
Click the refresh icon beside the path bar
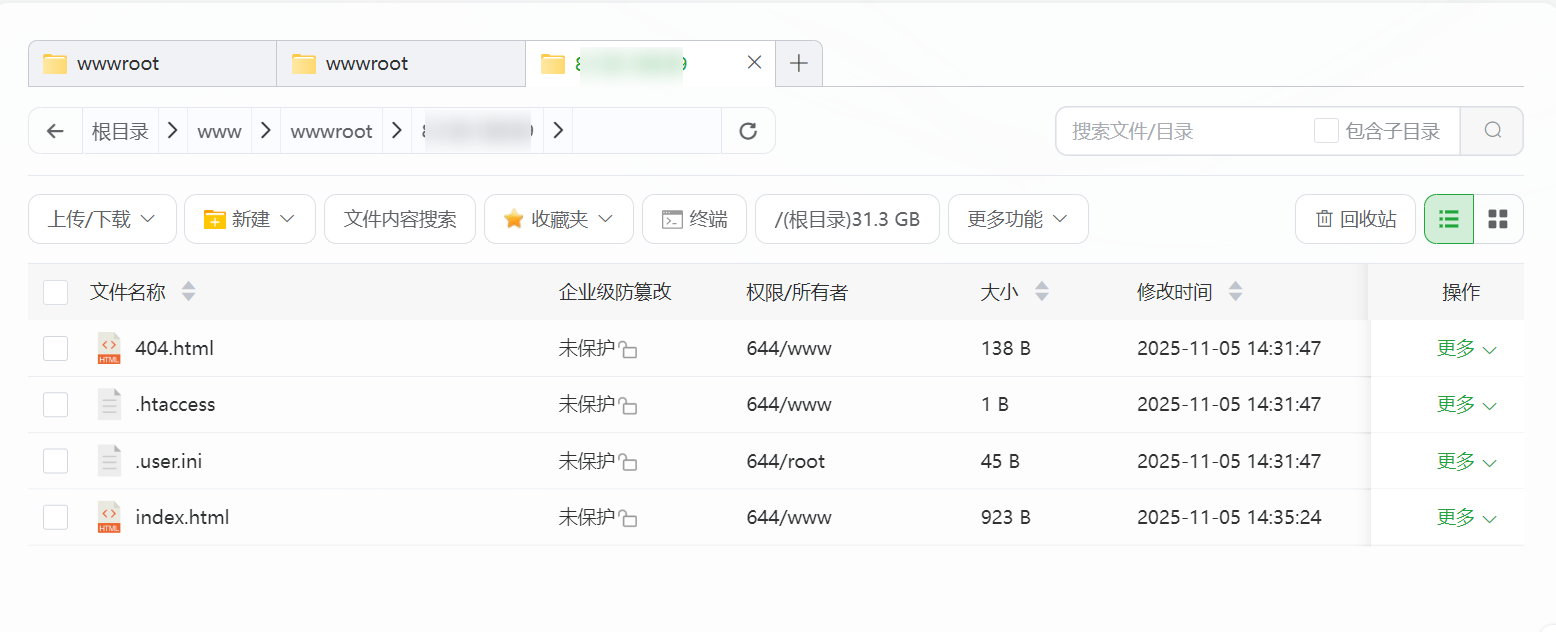pos(748,130)
